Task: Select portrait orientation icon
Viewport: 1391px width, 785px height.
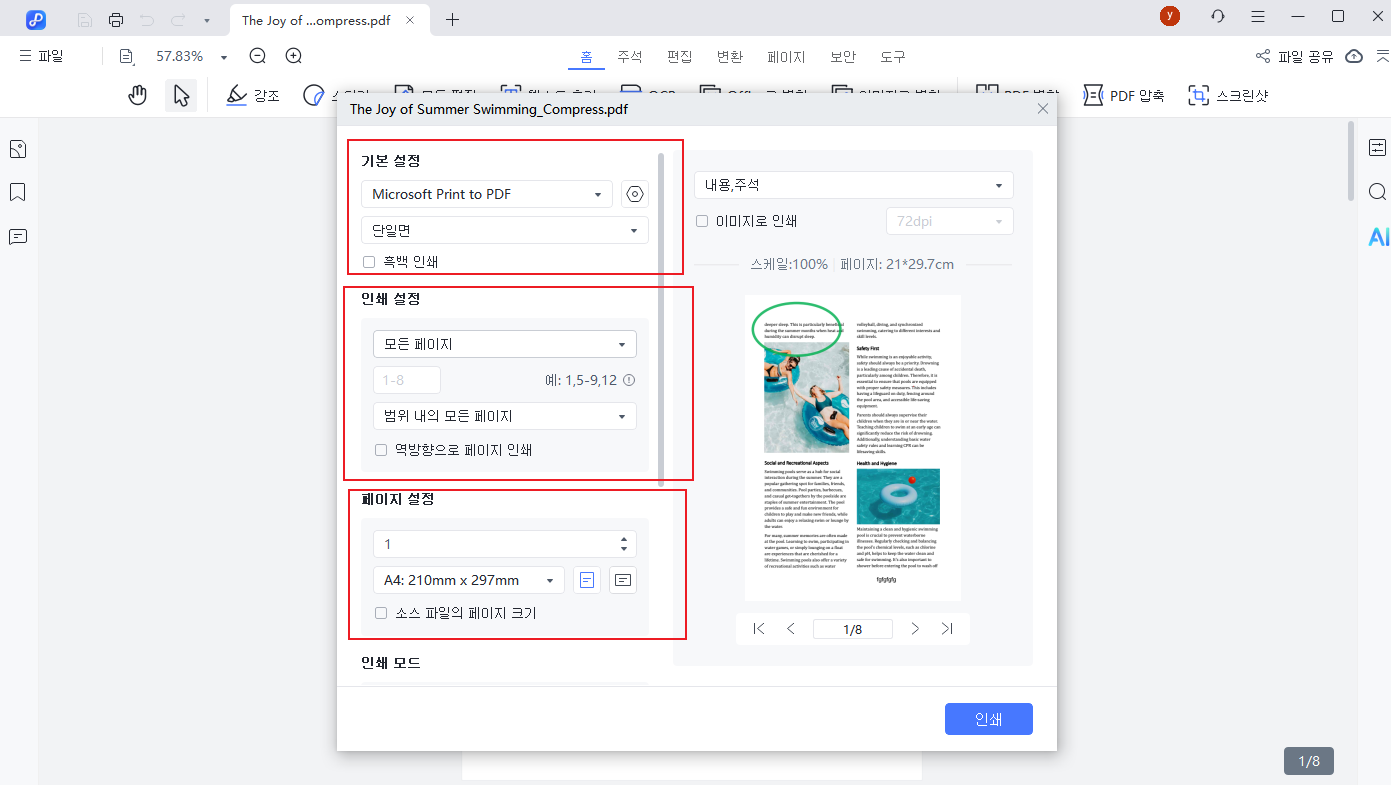Action: tap(587, 580)
